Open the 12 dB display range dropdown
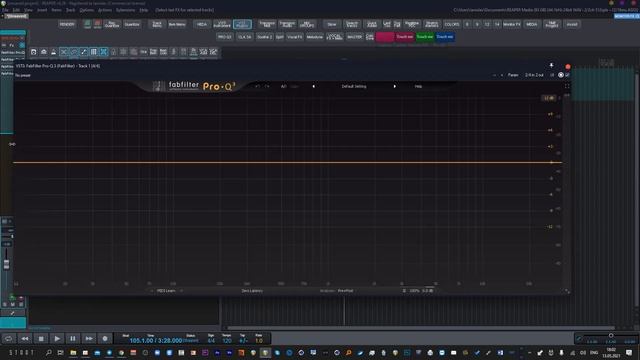This screenshot has width=640, height=360. (549, 98)
